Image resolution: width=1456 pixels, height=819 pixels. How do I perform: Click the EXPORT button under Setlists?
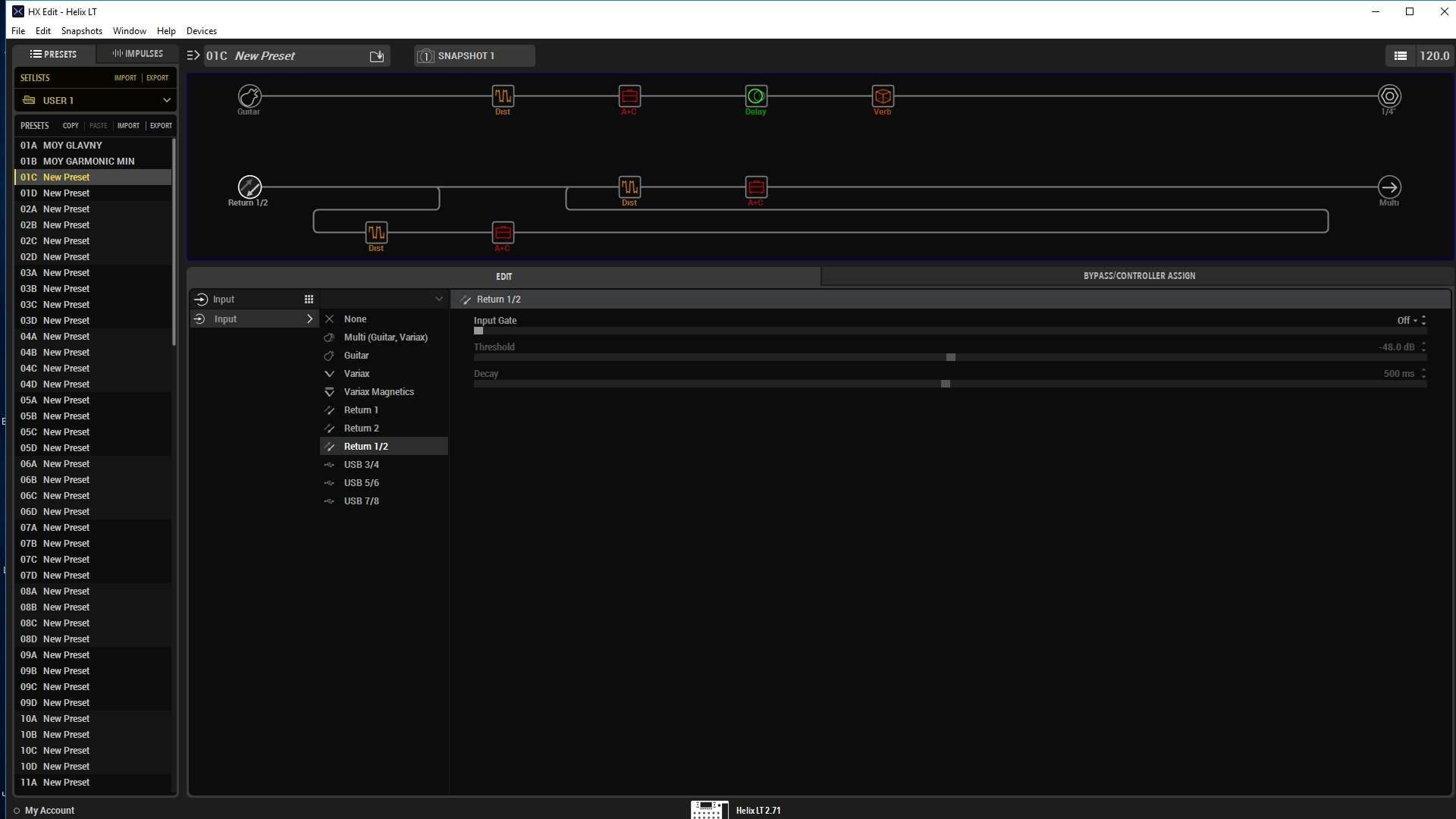point(157,78)
